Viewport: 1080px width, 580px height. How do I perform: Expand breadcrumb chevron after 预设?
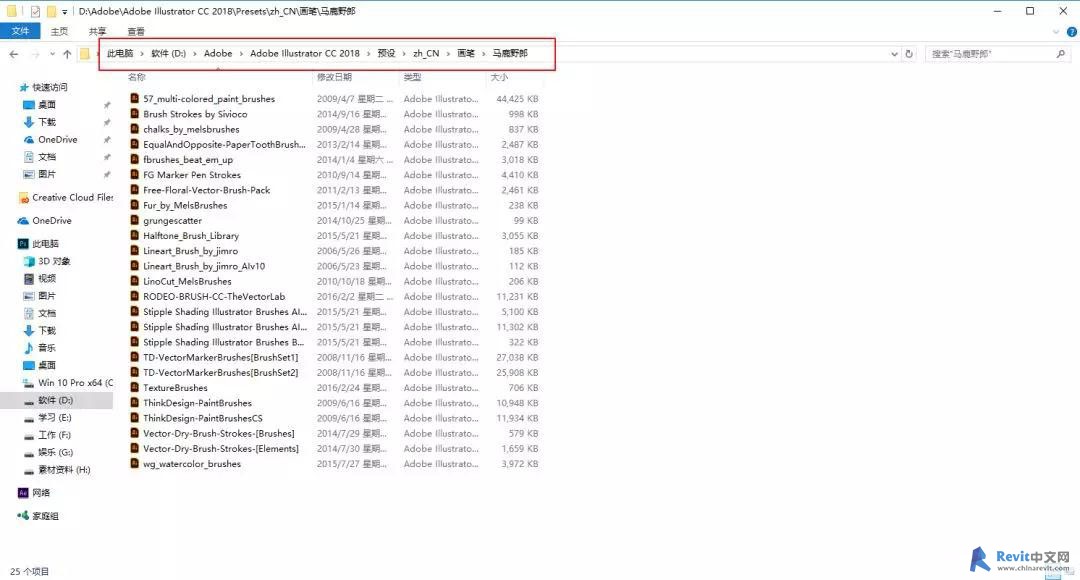click(x=404, y=54)
